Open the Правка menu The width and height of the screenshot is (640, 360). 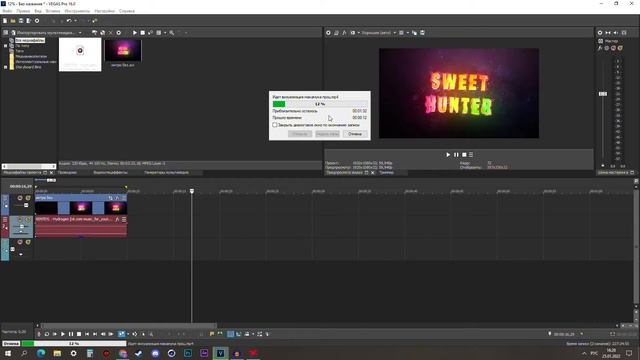[x=23, y=11]
